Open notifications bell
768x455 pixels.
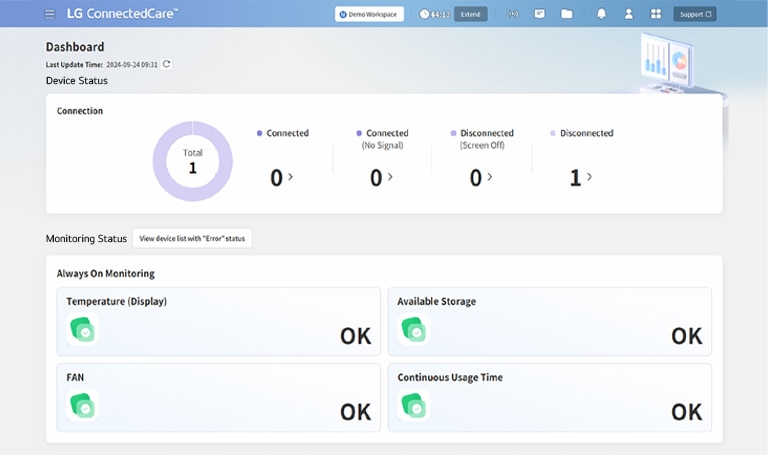601,14
